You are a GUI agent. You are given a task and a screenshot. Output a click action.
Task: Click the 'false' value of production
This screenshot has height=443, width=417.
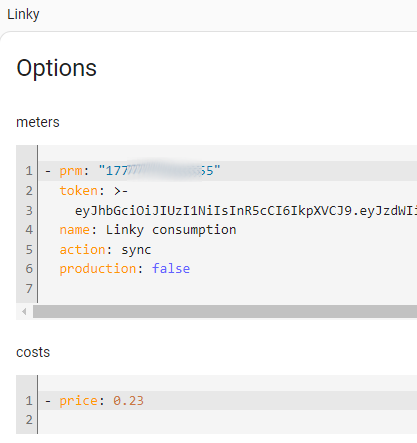[171, 269]
